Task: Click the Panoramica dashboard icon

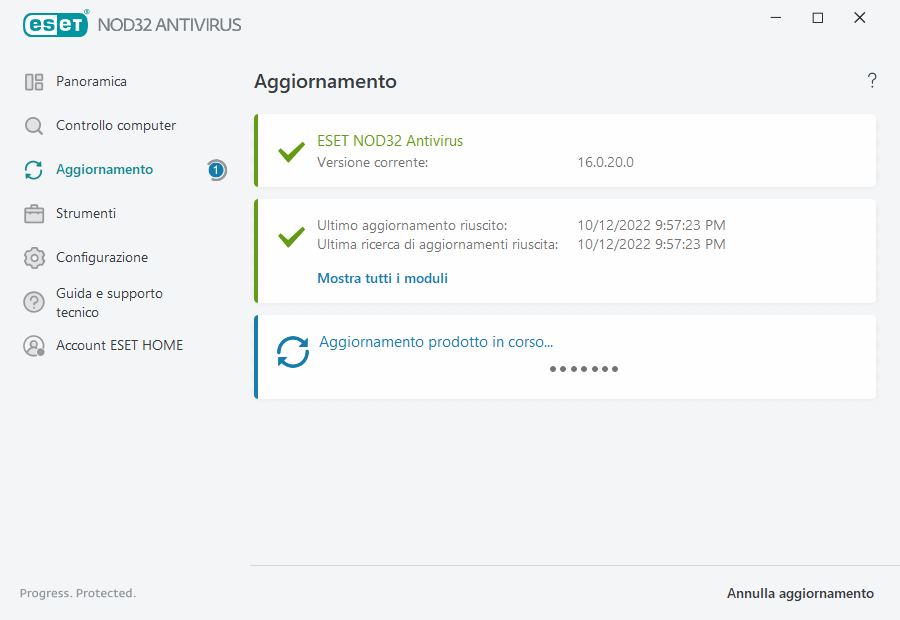Action: click(34, 82)
